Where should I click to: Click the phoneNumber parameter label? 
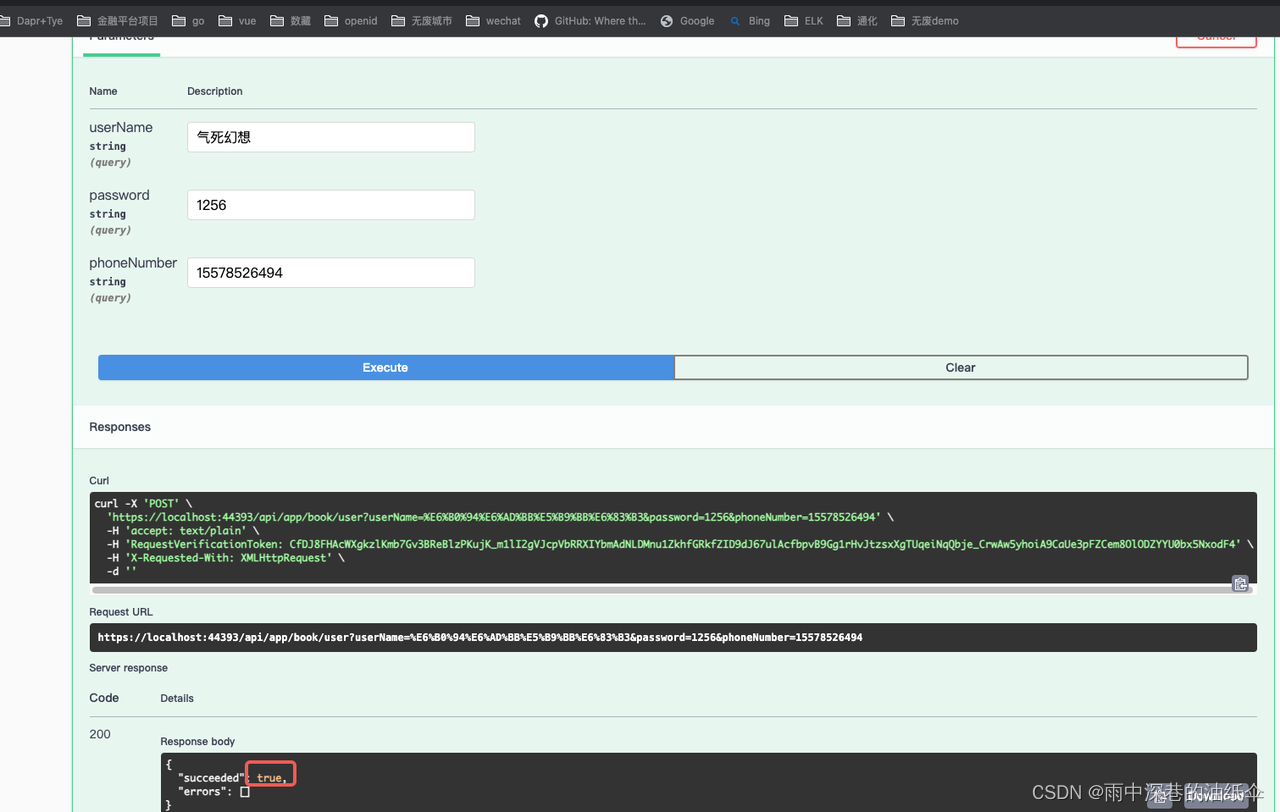133,263
